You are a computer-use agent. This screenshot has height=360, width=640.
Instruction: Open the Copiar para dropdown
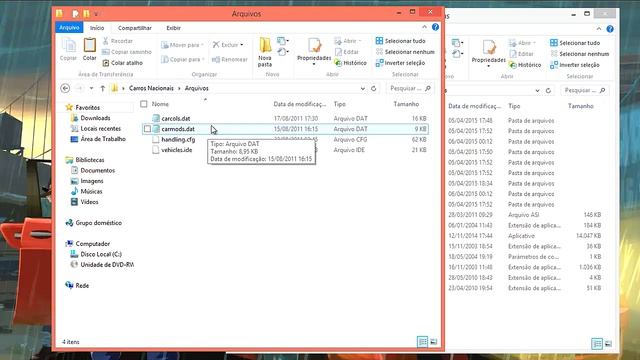click(x=182, y=60)
